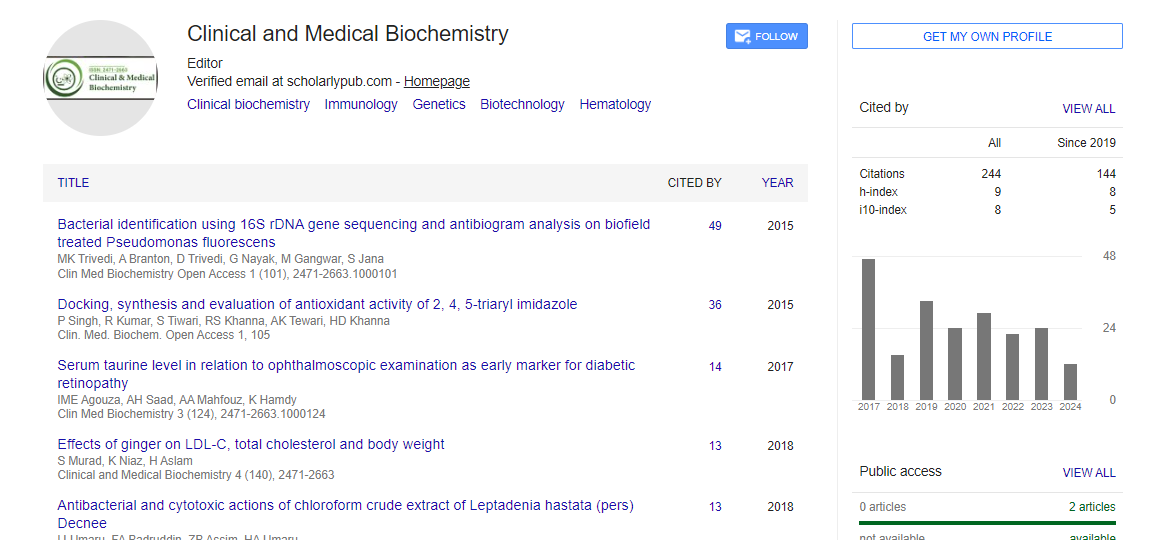Viewport: 1173px width, 540px height.
Task: Select the Immunology interest tag
Action: [x=361, y=105]
